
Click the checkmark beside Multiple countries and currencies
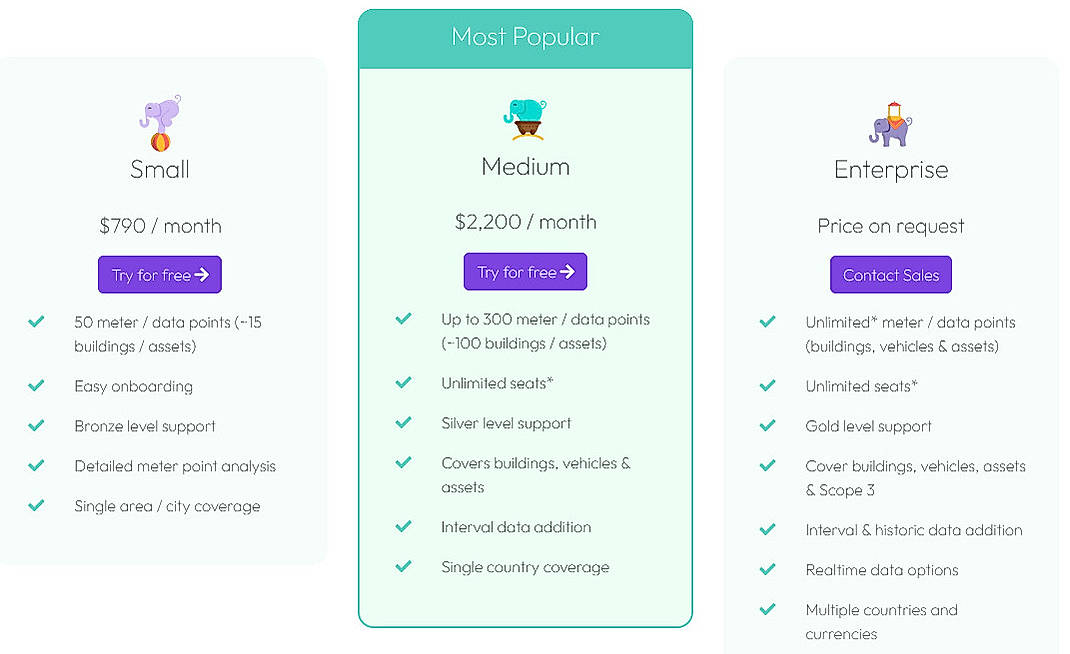(768, 609)
